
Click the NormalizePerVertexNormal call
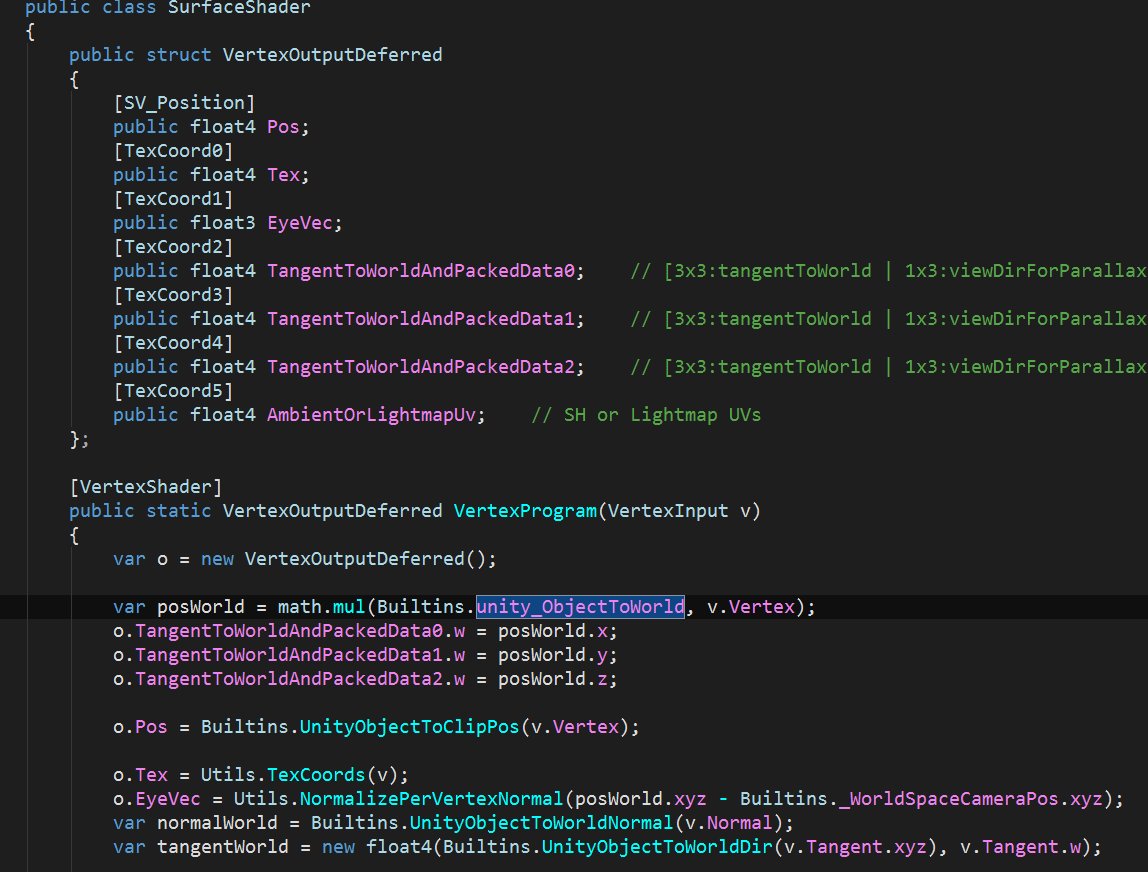point(431,800)
